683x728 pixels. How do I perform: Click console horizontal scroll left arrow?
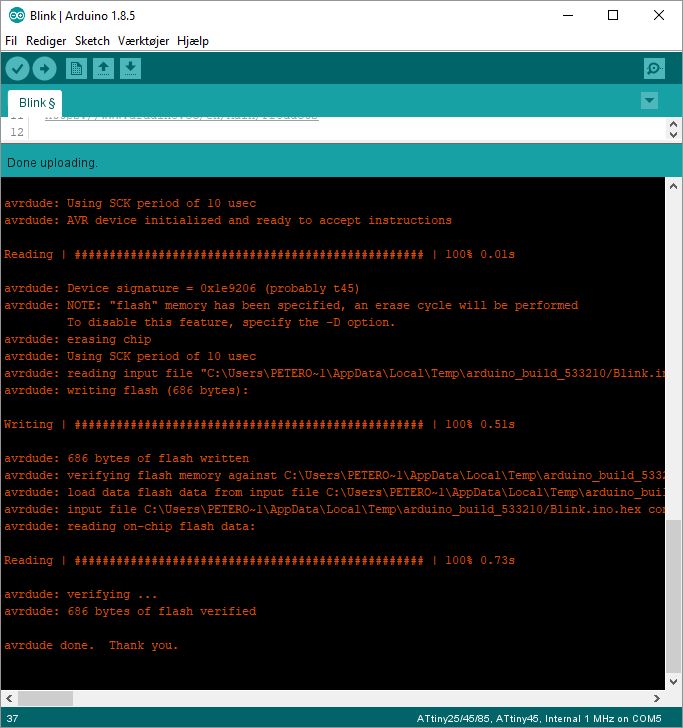[x=9, y=698]
